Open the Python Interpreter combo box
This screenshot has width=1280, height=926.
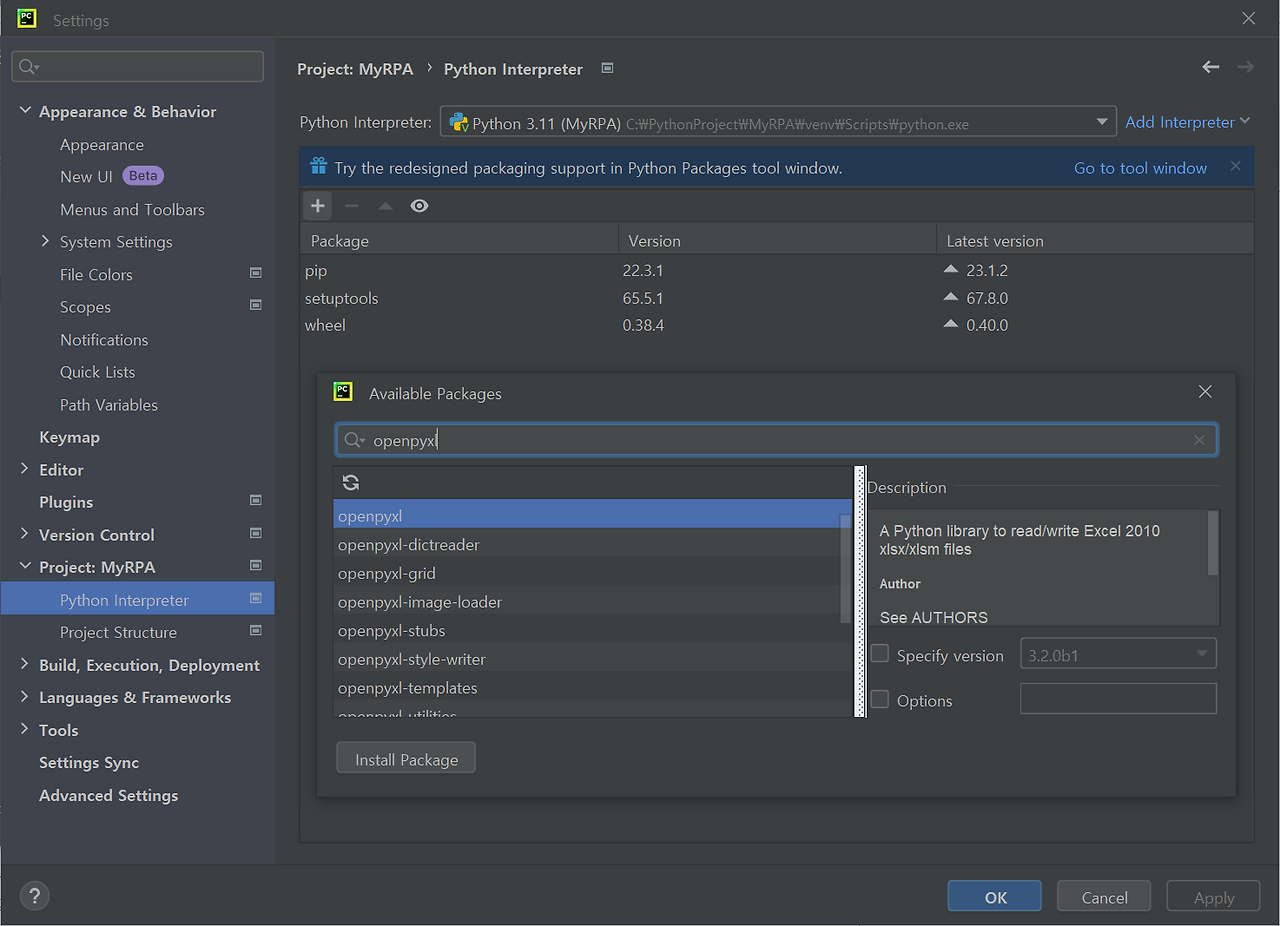778,122
